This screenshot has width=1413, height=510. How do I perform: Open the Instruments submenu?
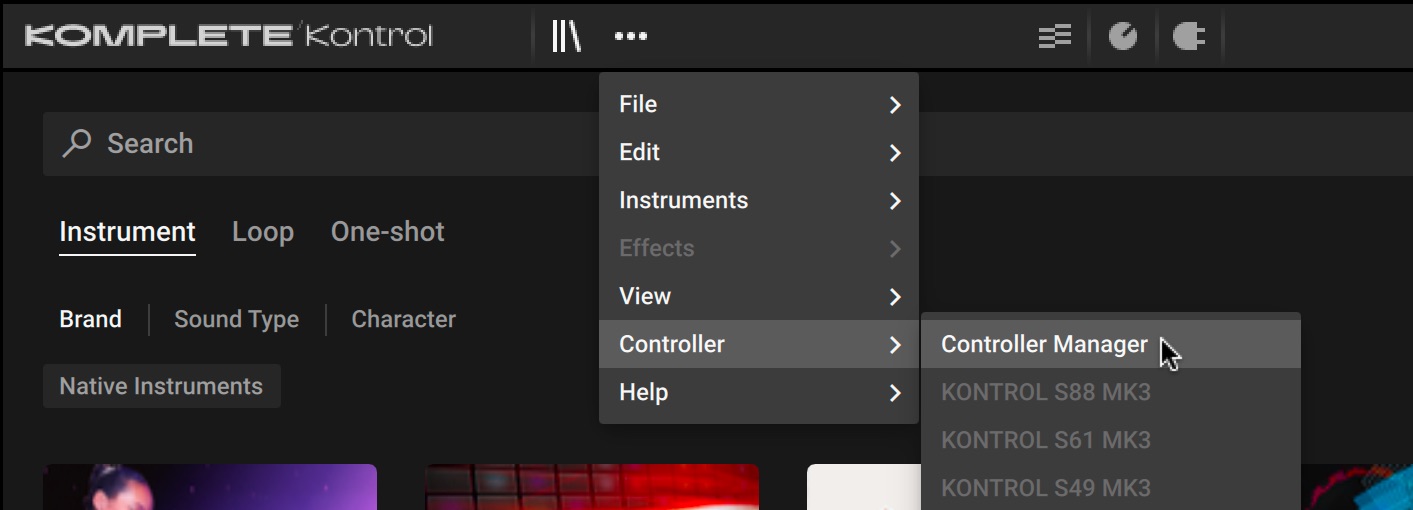point(759,200)
